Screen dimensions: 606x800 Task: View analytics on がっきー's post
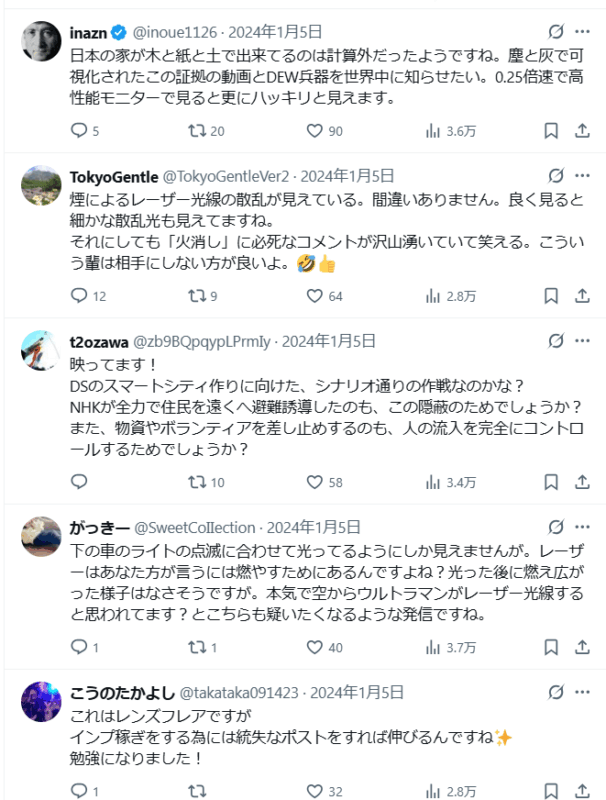click(434, 648)
